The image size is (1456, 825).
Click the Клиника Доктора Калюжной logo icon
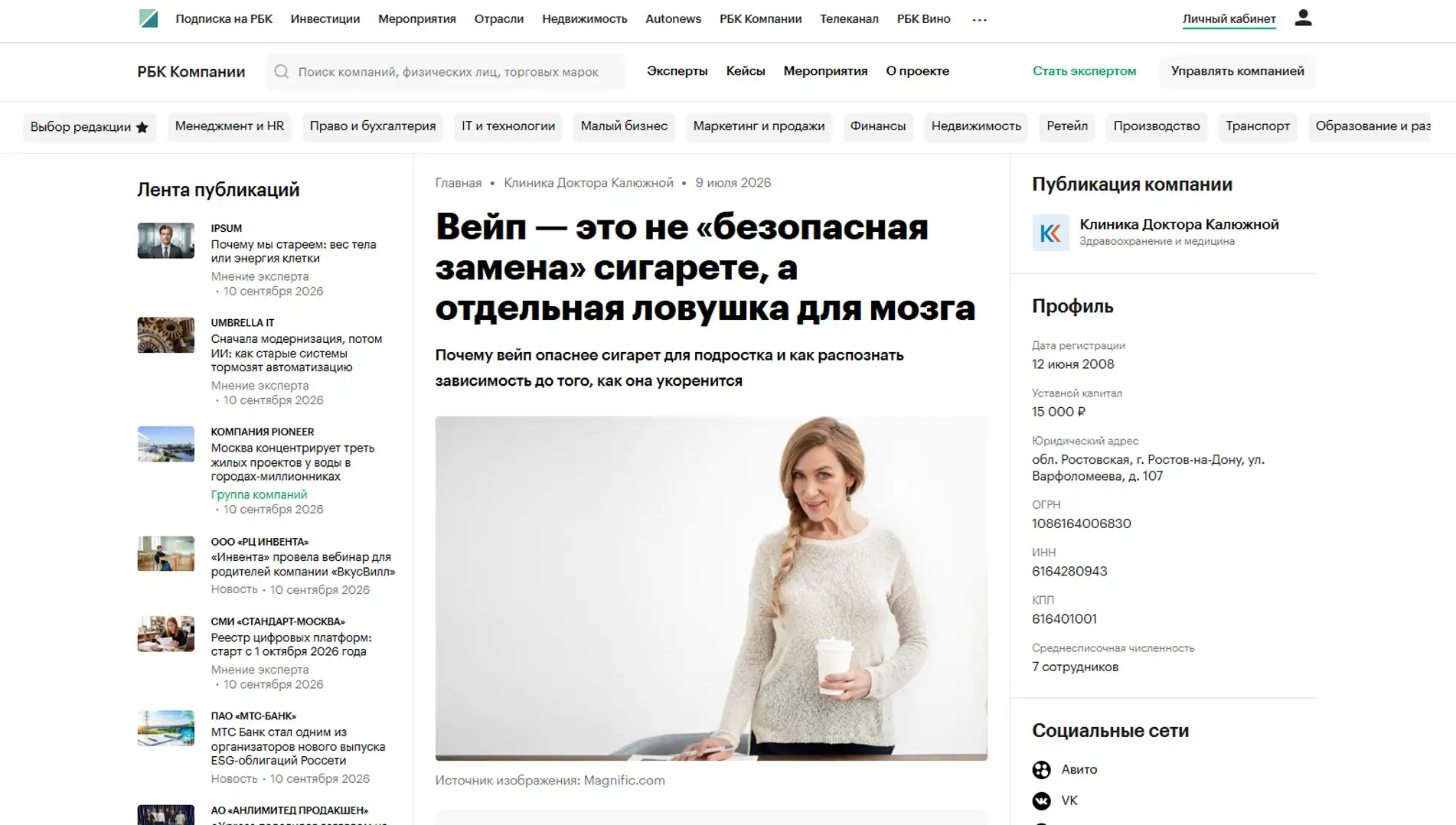[1050, 233]
